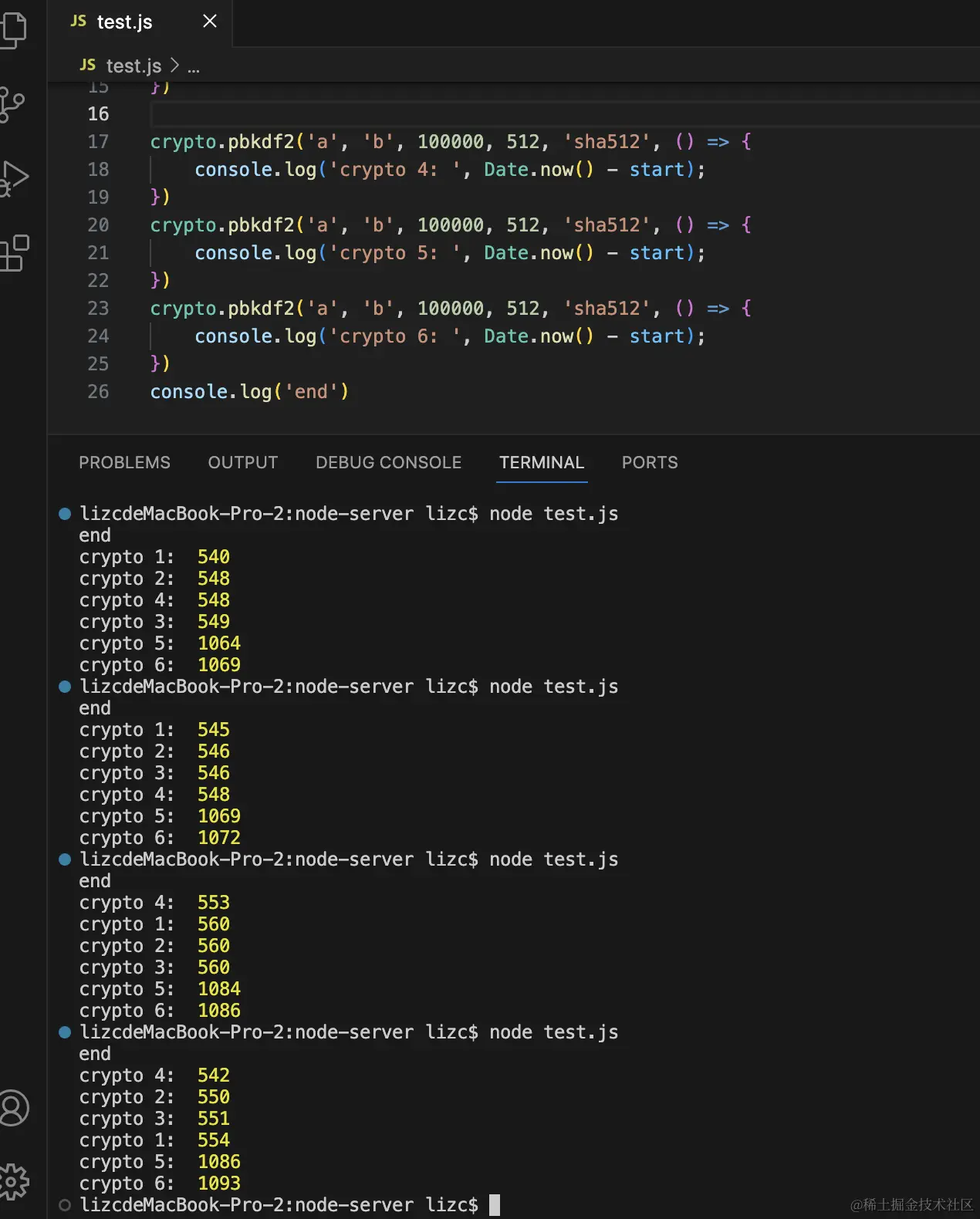Open the Extensions view
Screen dimensions: 980x1219
pyautogui.click(x=14, y=253)
